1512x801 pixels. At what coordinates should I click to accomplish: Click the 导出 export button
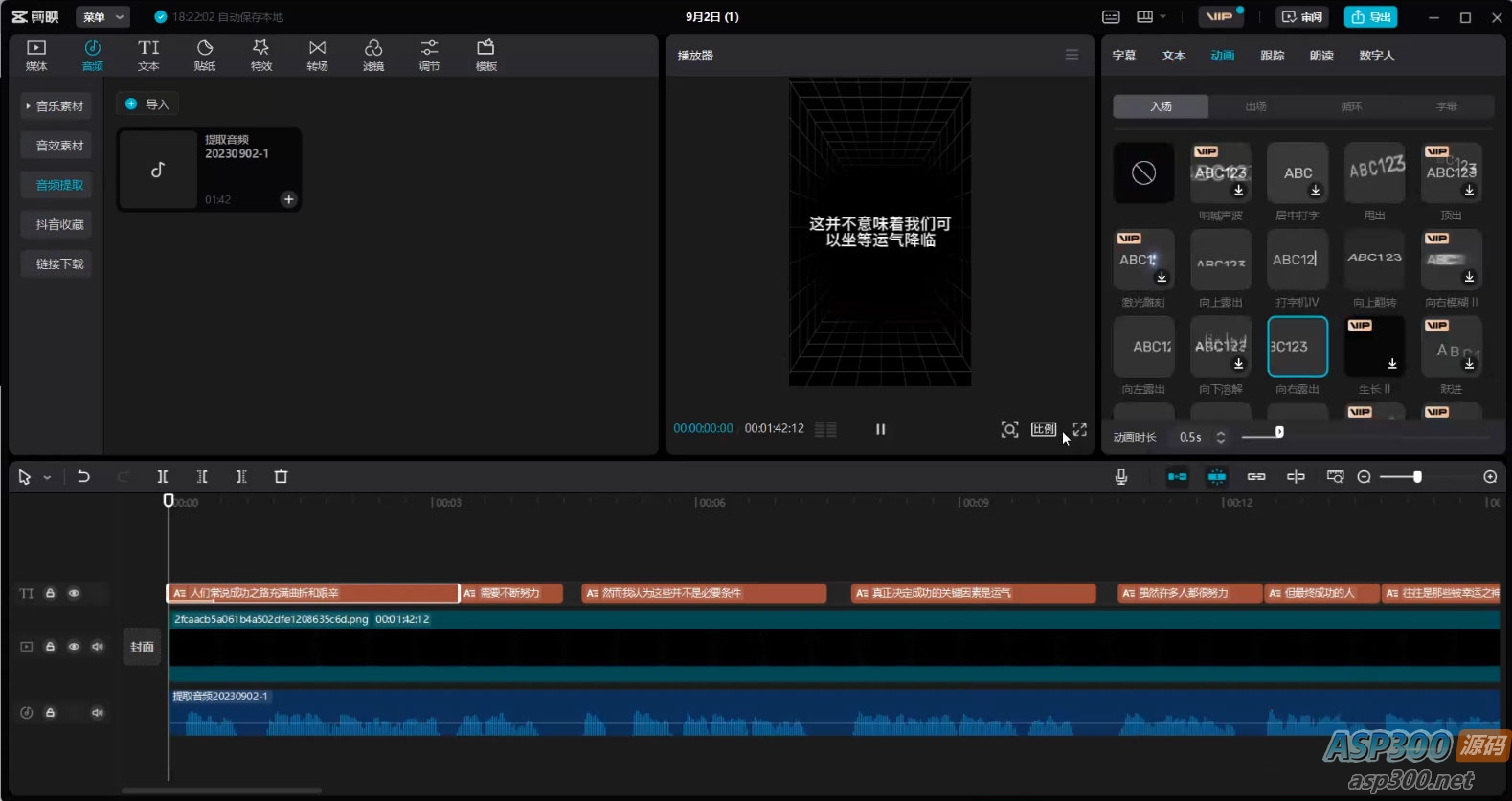[1370, 17]
